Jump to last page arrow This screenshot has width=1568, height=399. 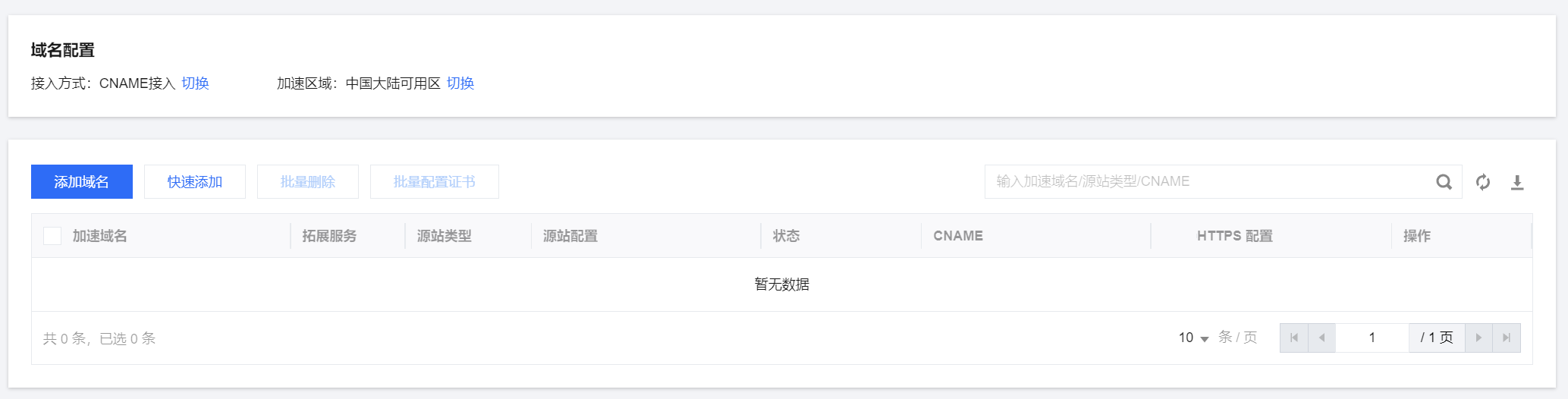click(1507, 338)
